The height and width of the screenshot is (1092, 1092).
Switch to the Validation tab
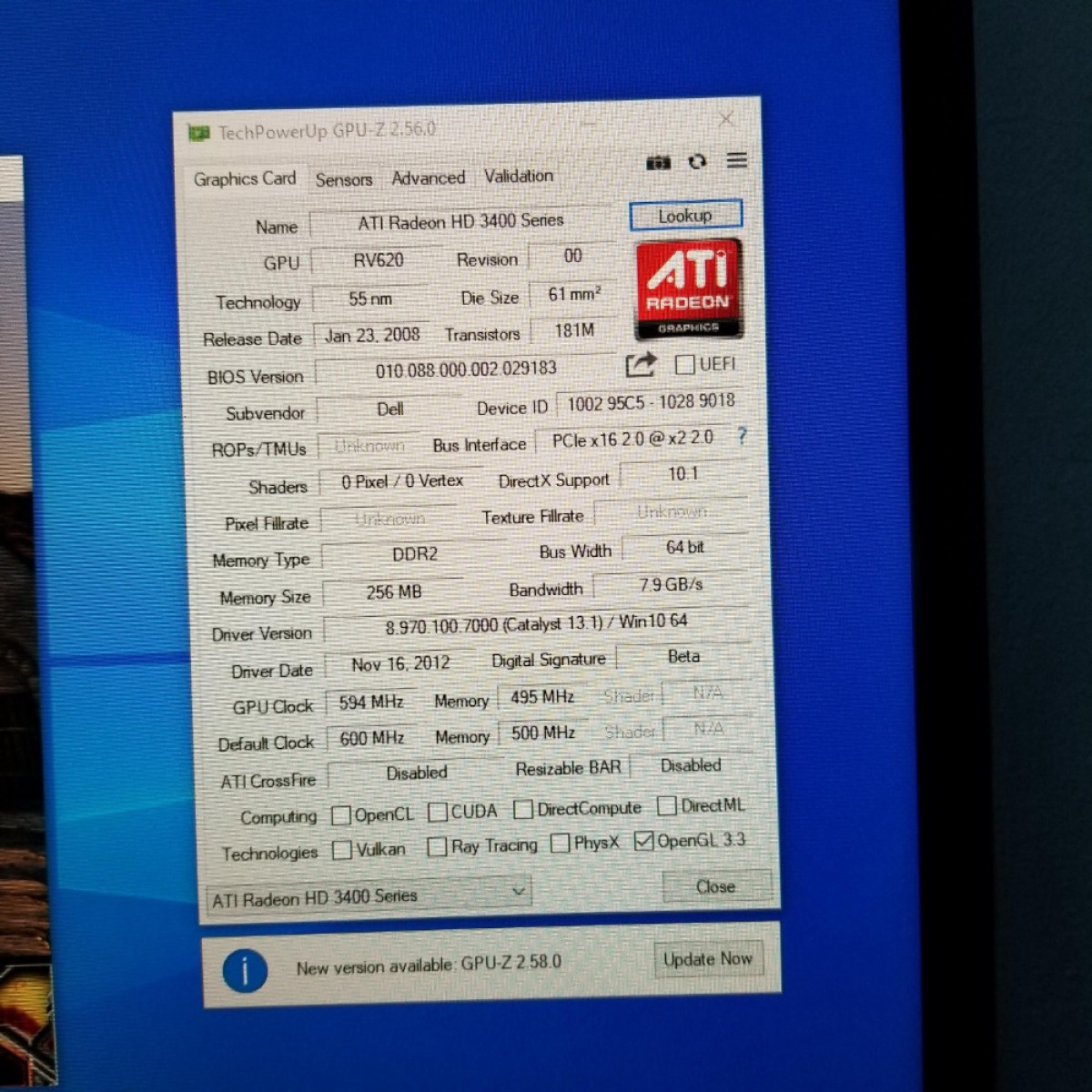[518, 177]
